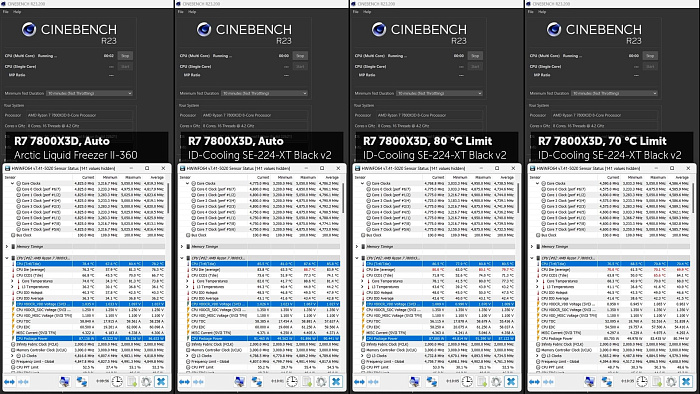Open settings gear in 80 °C Limit panel
Viewport: 700px width, 394px height.
pos(496,382)
